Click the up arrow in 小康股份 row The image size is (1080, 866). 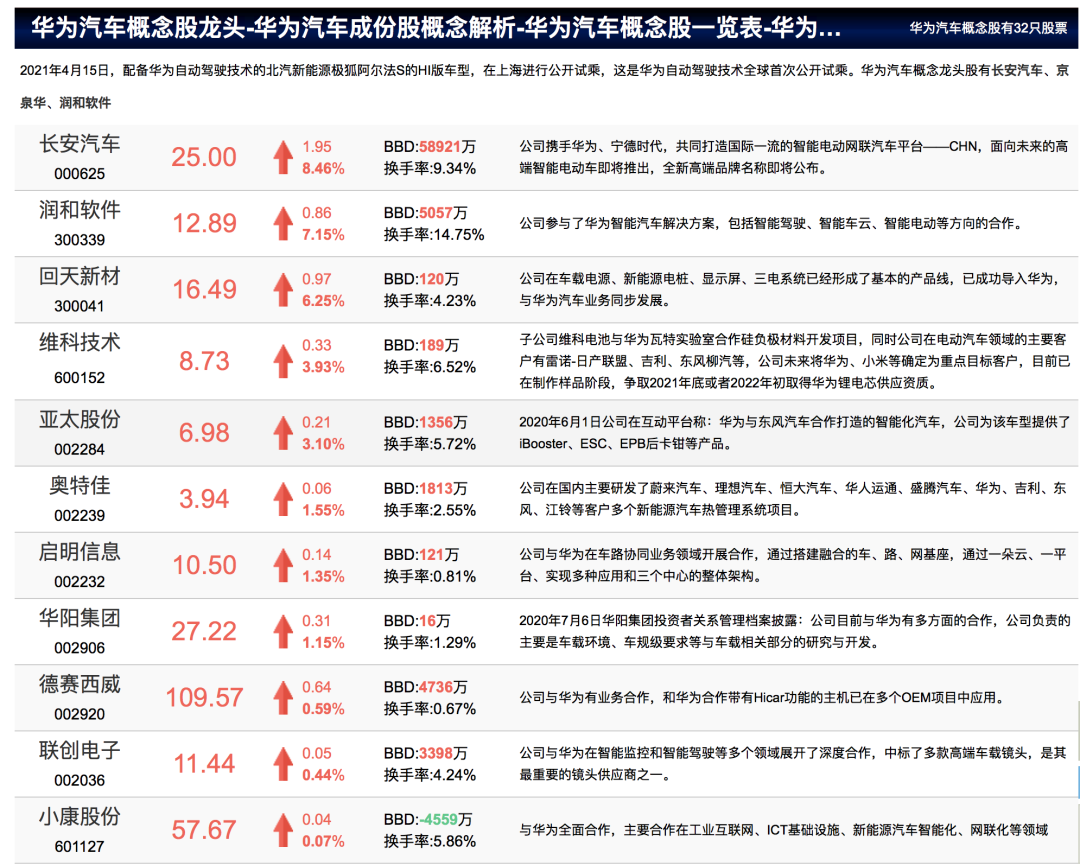point(283,830)
